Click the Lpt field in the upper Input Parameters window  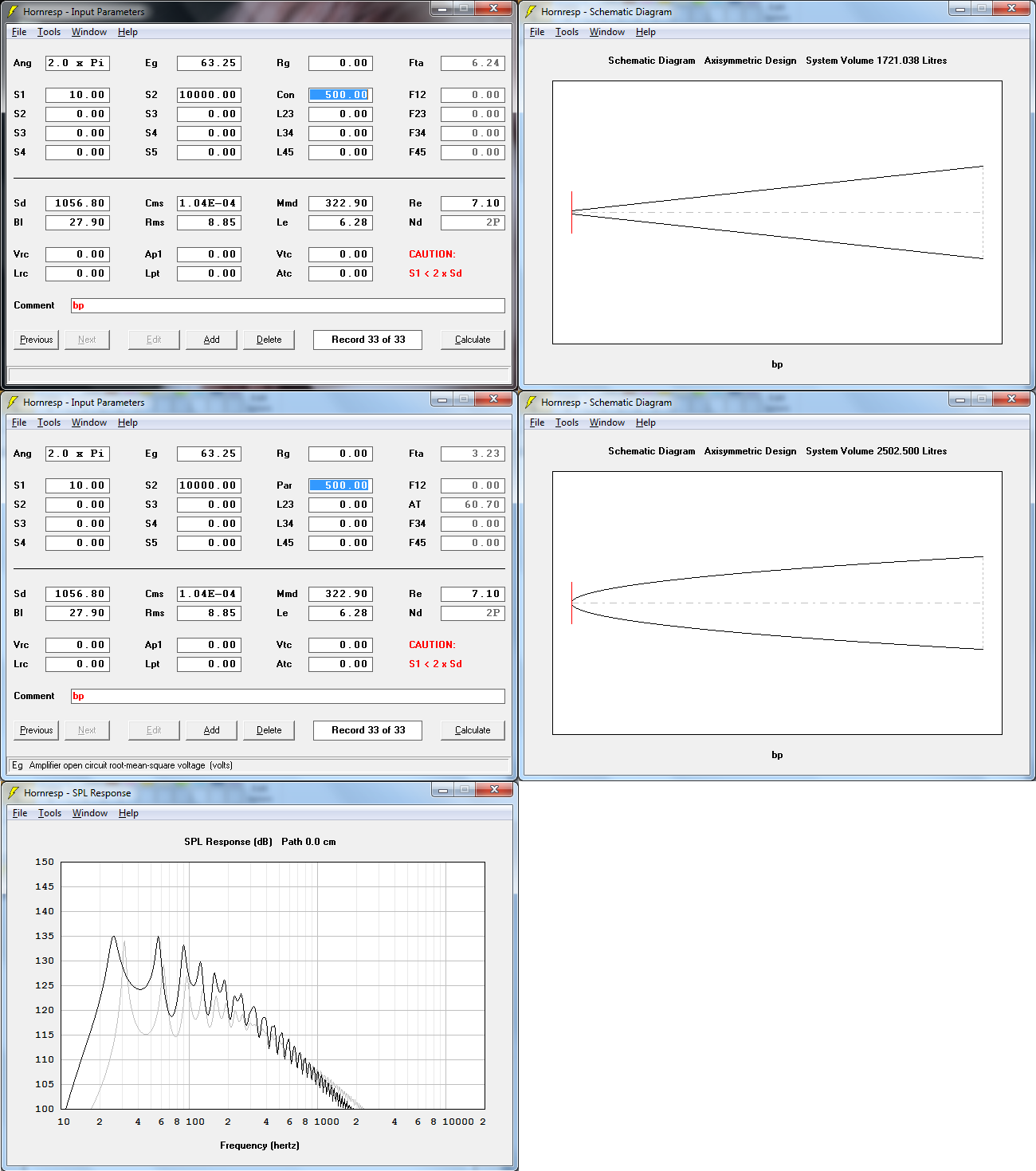(209, 273)
